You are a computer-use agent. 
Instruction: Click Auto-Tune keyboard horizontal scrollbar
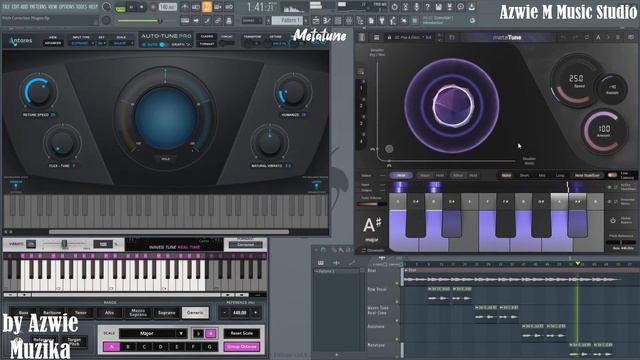pos(169,232)
